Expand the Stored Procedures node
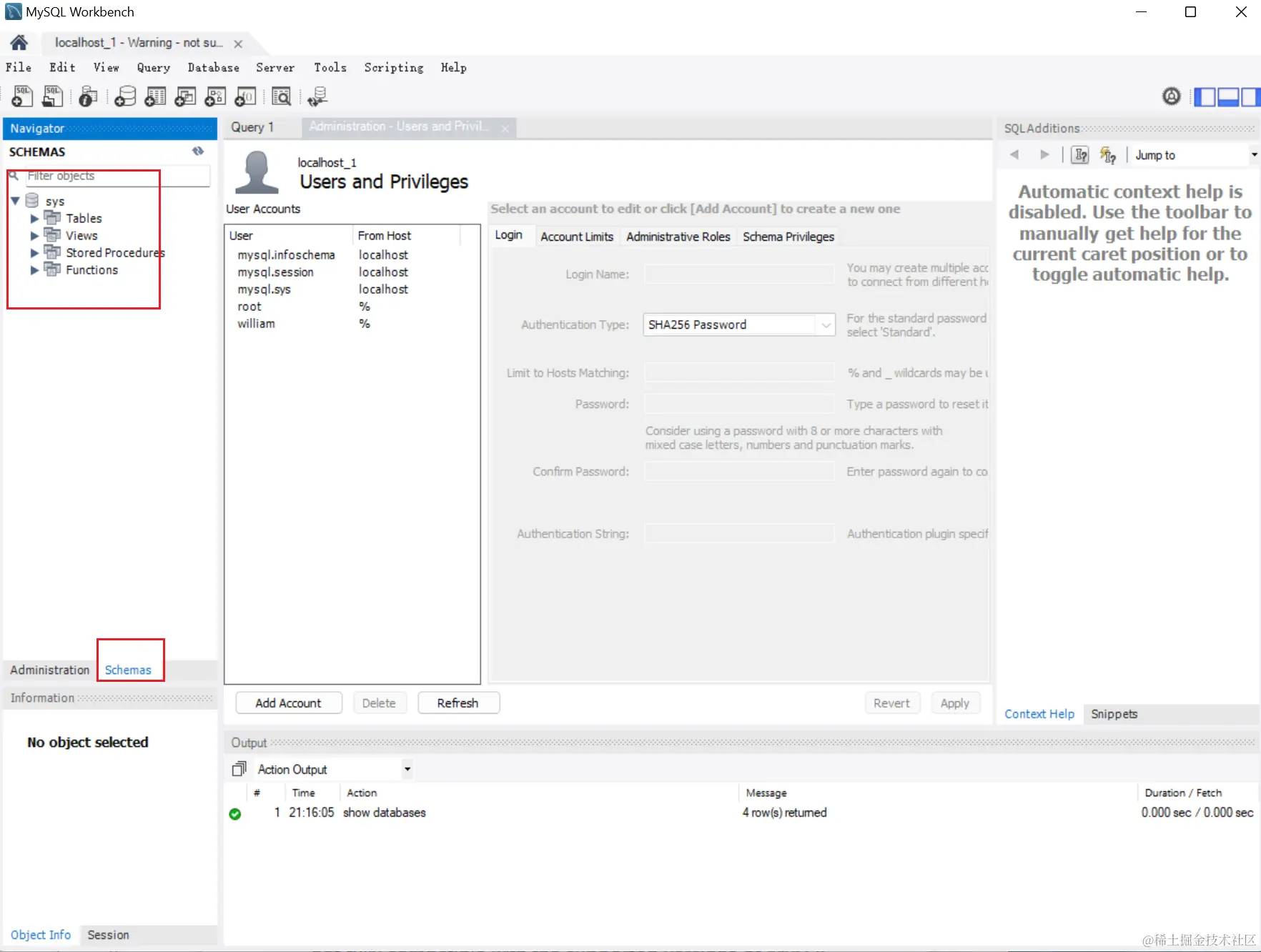 pos(34,253)
